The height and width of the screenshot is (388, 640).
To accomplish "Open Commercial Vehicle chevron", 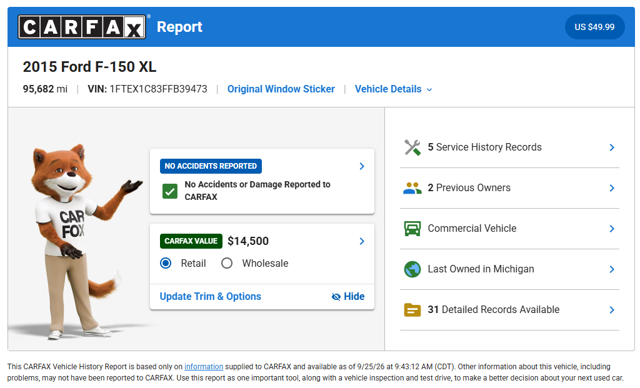I will tap(611, 228).
